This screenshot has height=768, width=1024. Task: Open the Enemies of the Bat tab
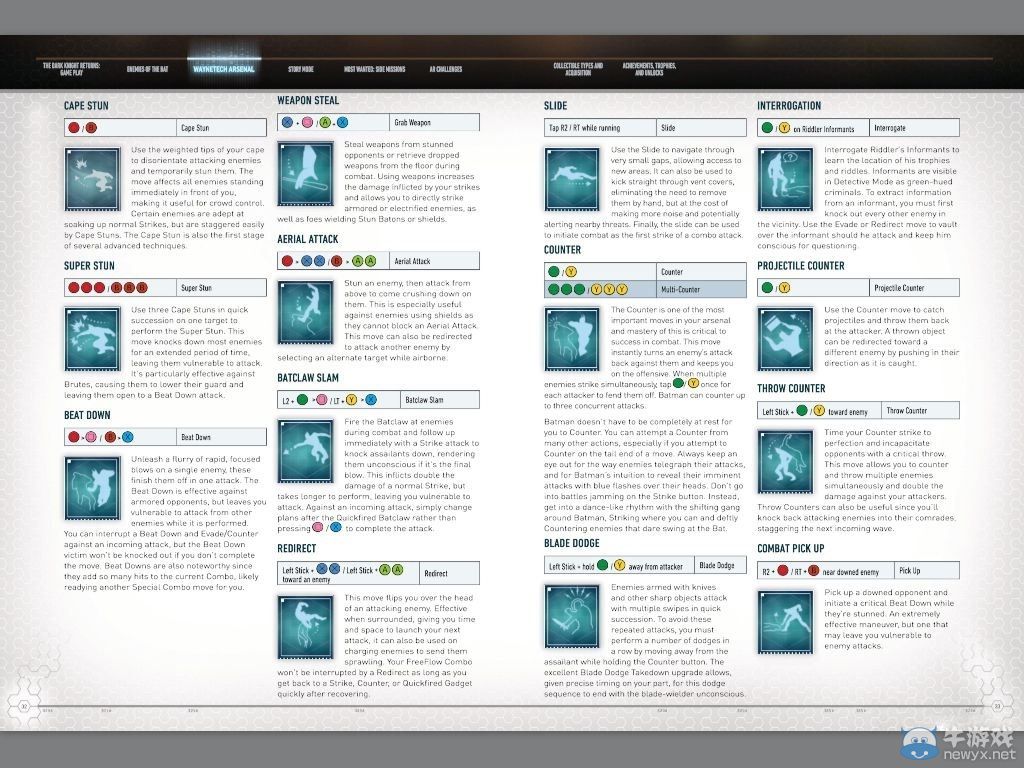[x=147, y=69]
